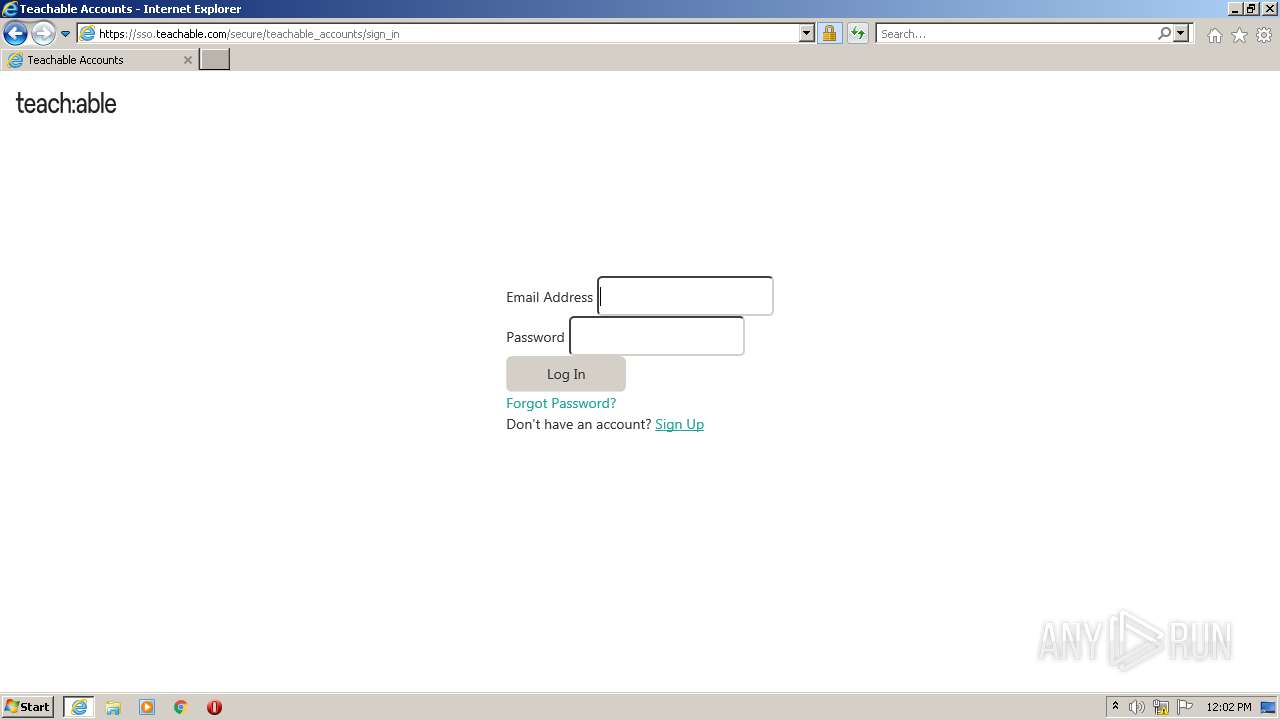This screenshot has width=1280, height=720.
Task: Close the Teachable Accounts tab
Action: tap(187, 60)
